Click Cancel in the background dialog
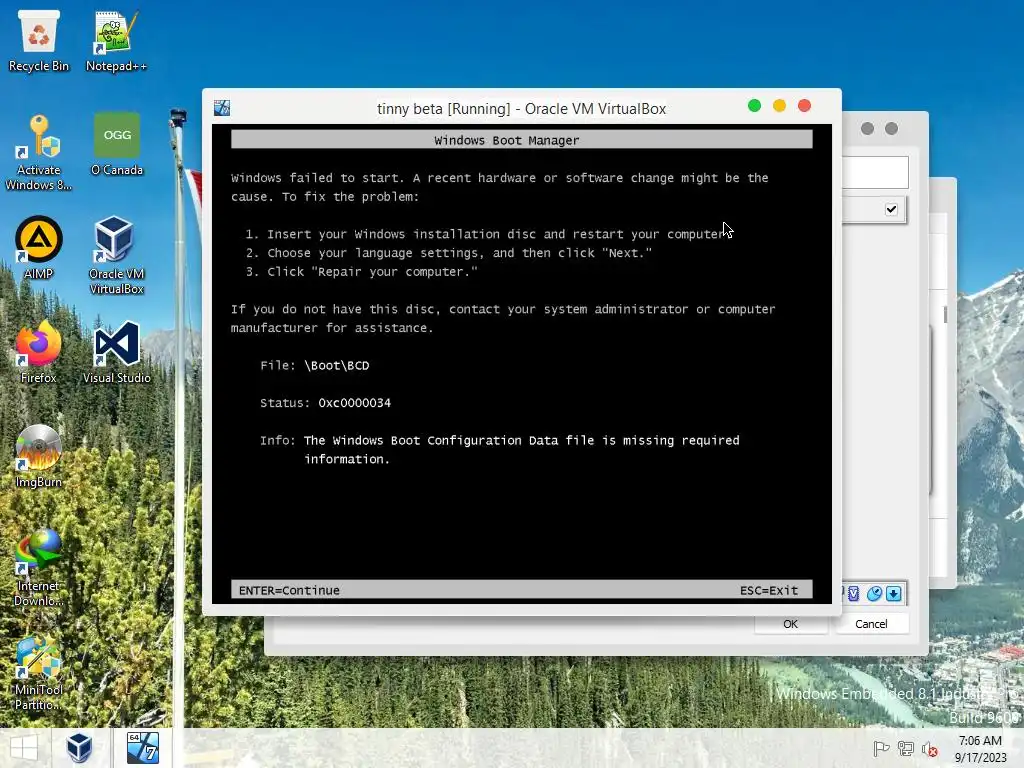1024x768 pixels. (x=871, y=624)
